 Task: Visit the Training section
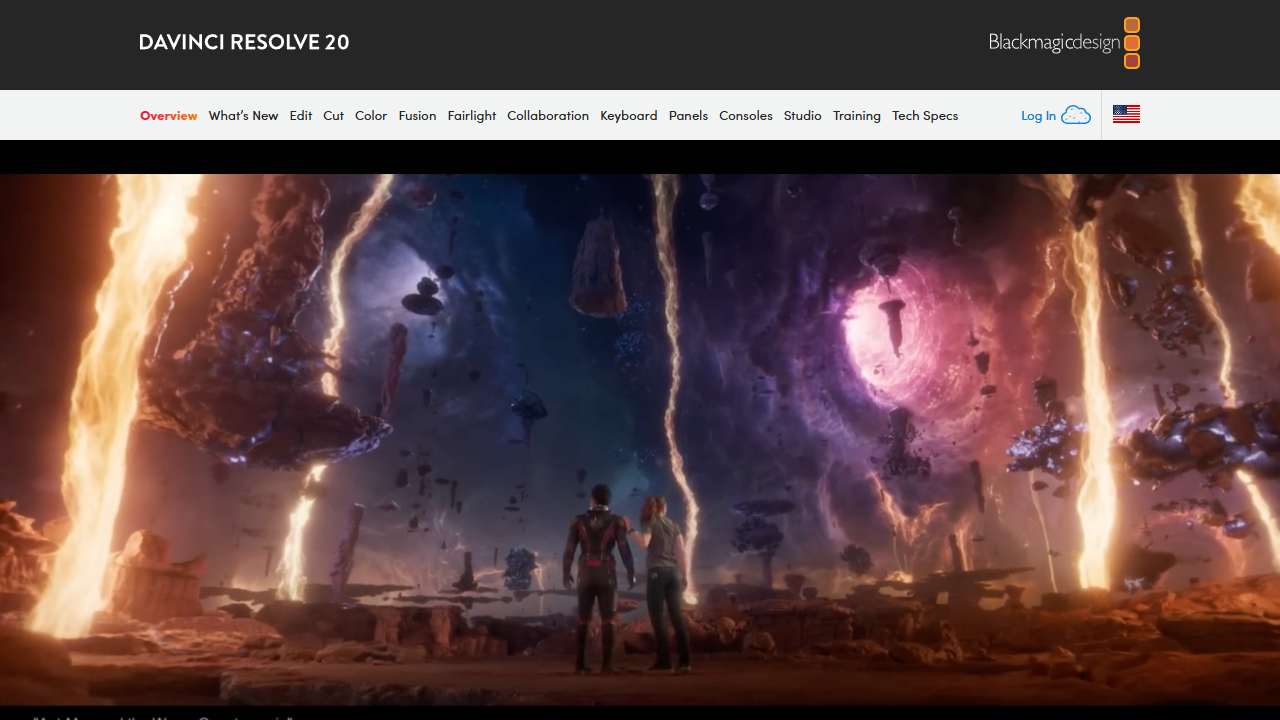point(857,116)
